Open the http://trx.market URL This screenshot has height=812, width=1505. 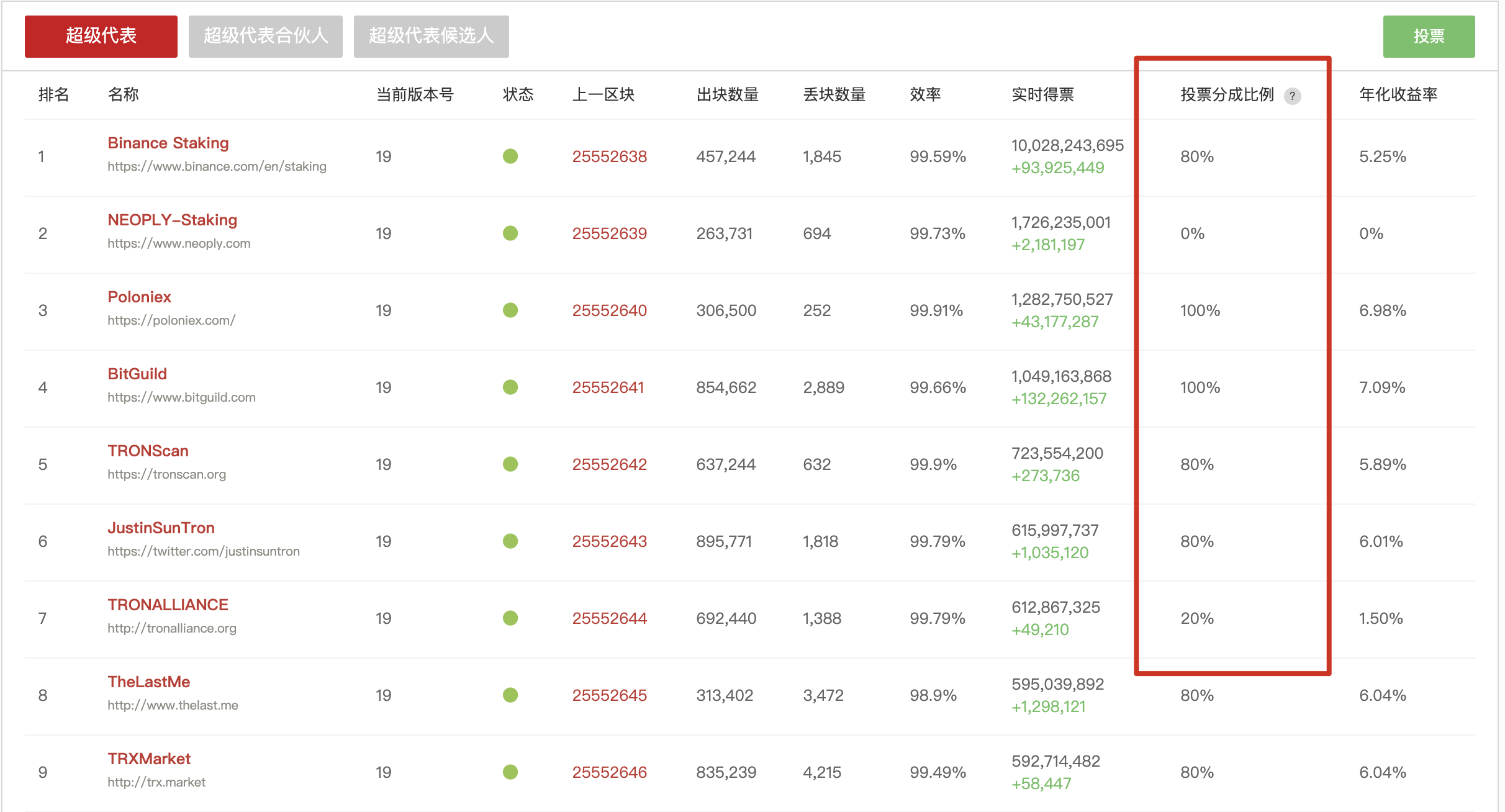[x=156, y=782]
